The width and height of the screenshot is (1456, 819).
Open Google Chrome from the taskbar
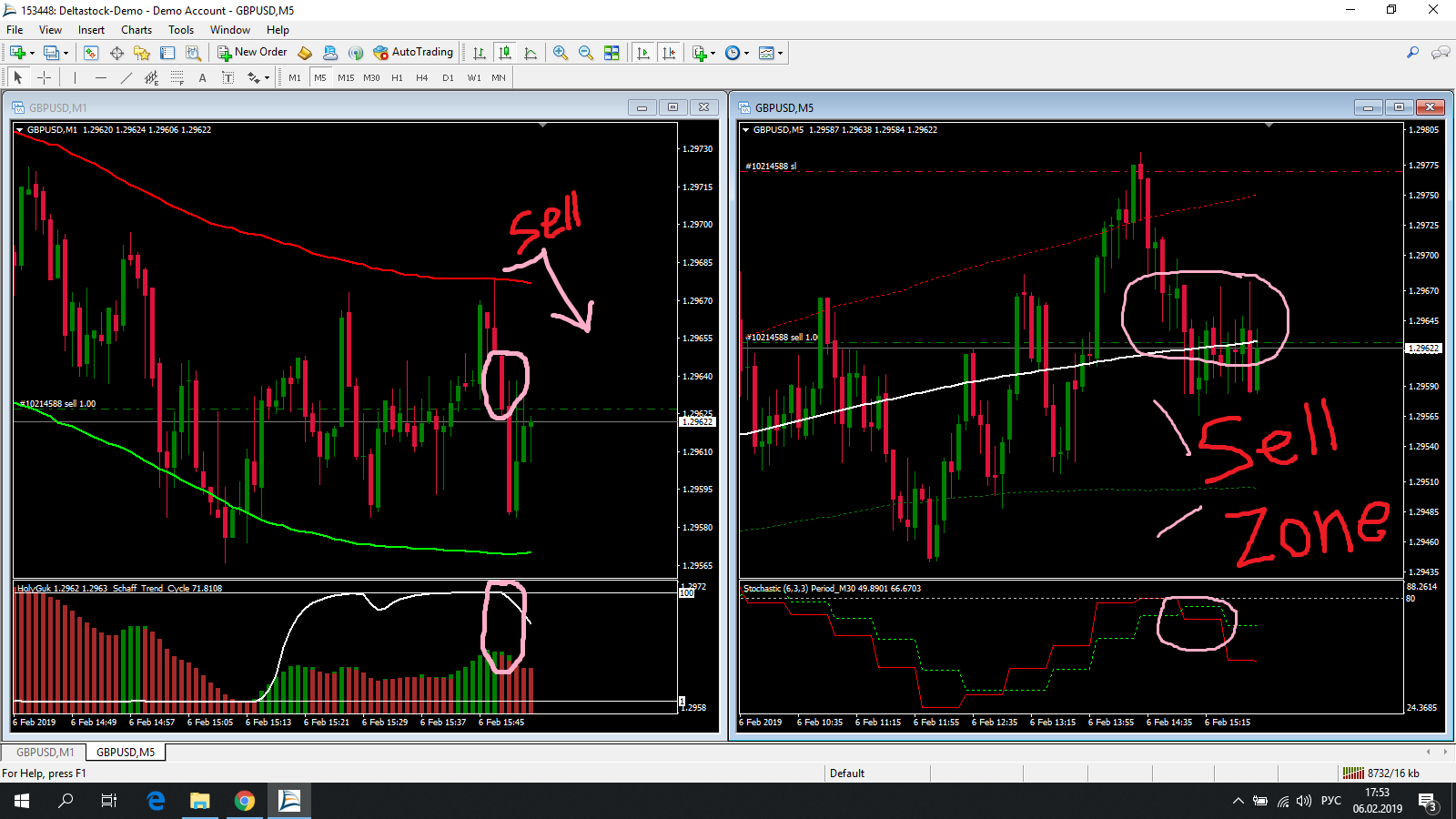pos(244,801)
